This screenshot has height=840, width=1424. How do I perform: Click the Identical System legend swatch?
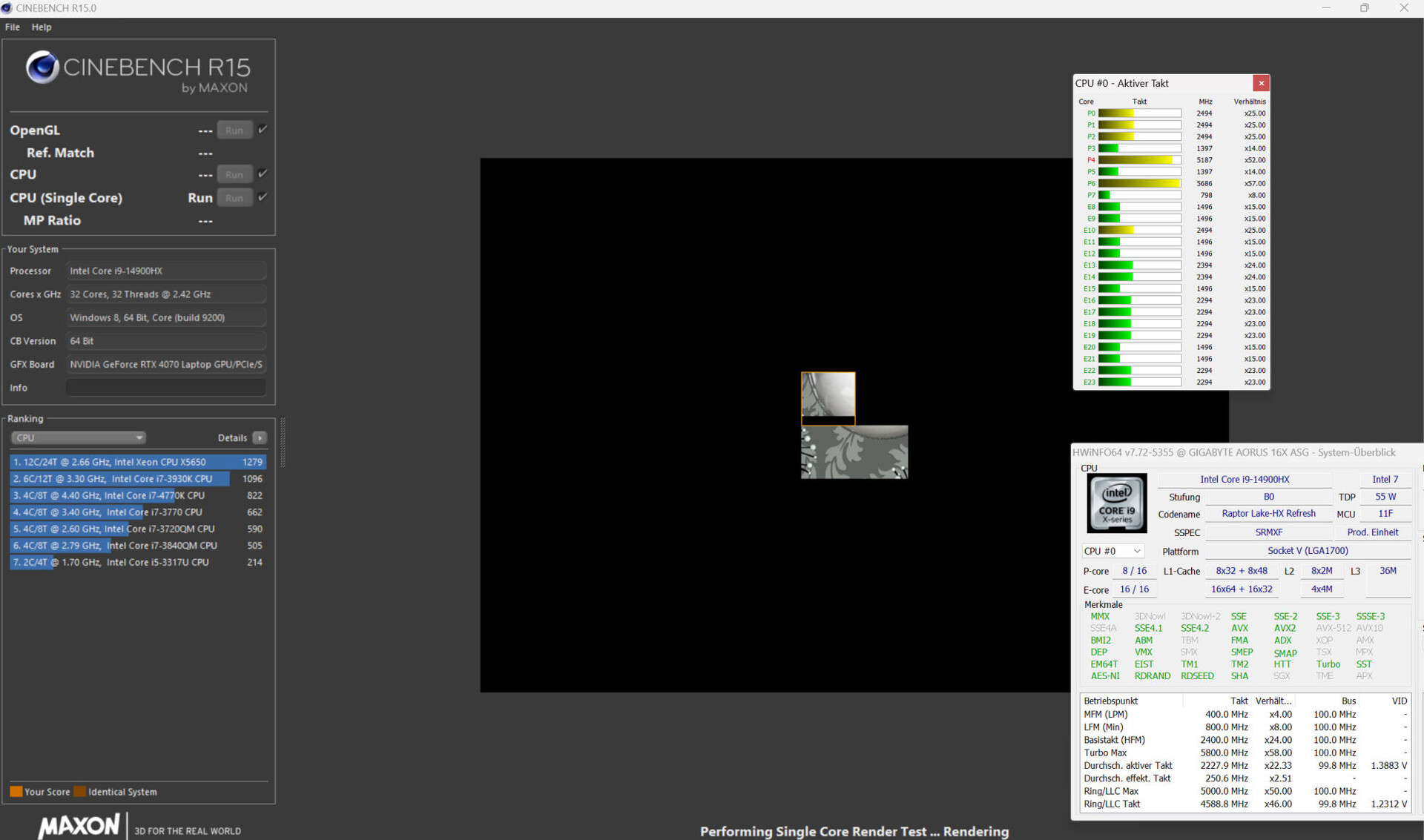coord(80,791)
